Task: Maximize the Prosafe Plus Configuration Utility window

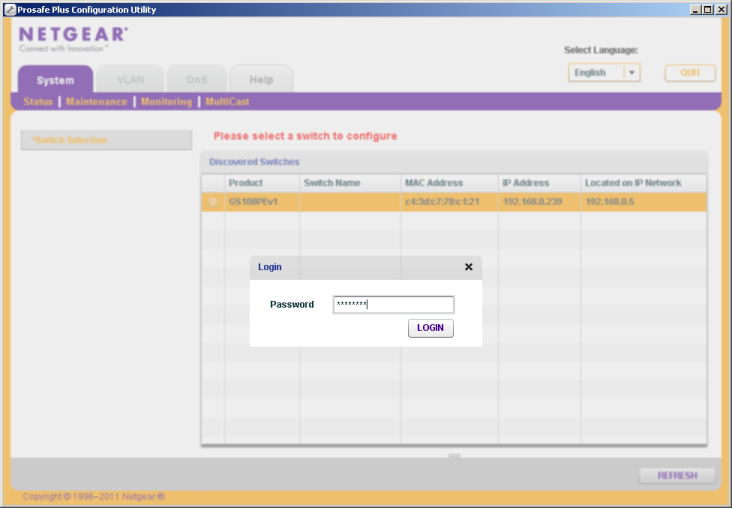Action: point(708,9)
